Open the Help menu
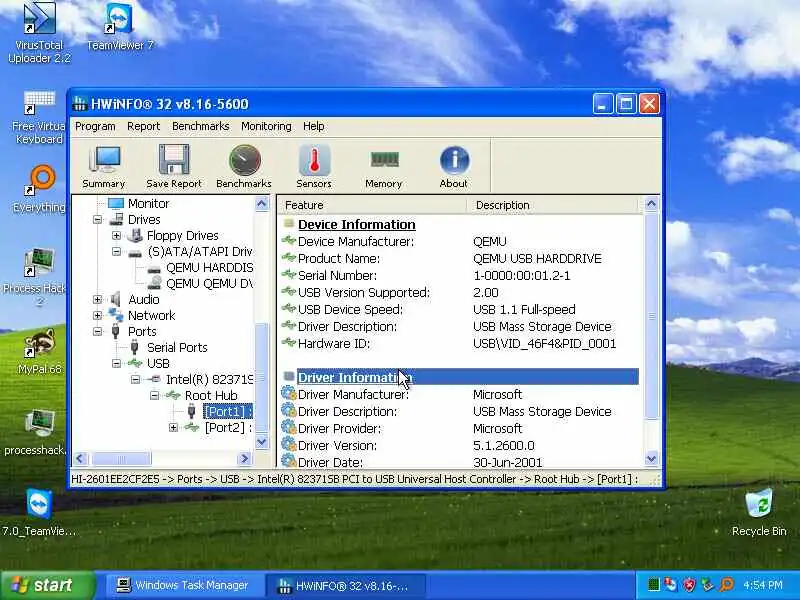This screenshot has height=600, width=800. click(313, 126)
